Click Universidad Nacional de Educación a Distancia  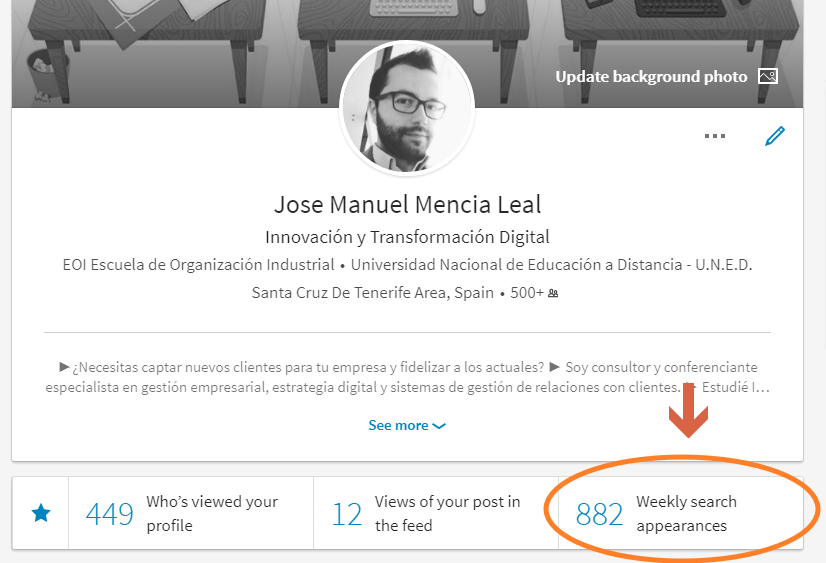tap(551, 265)
